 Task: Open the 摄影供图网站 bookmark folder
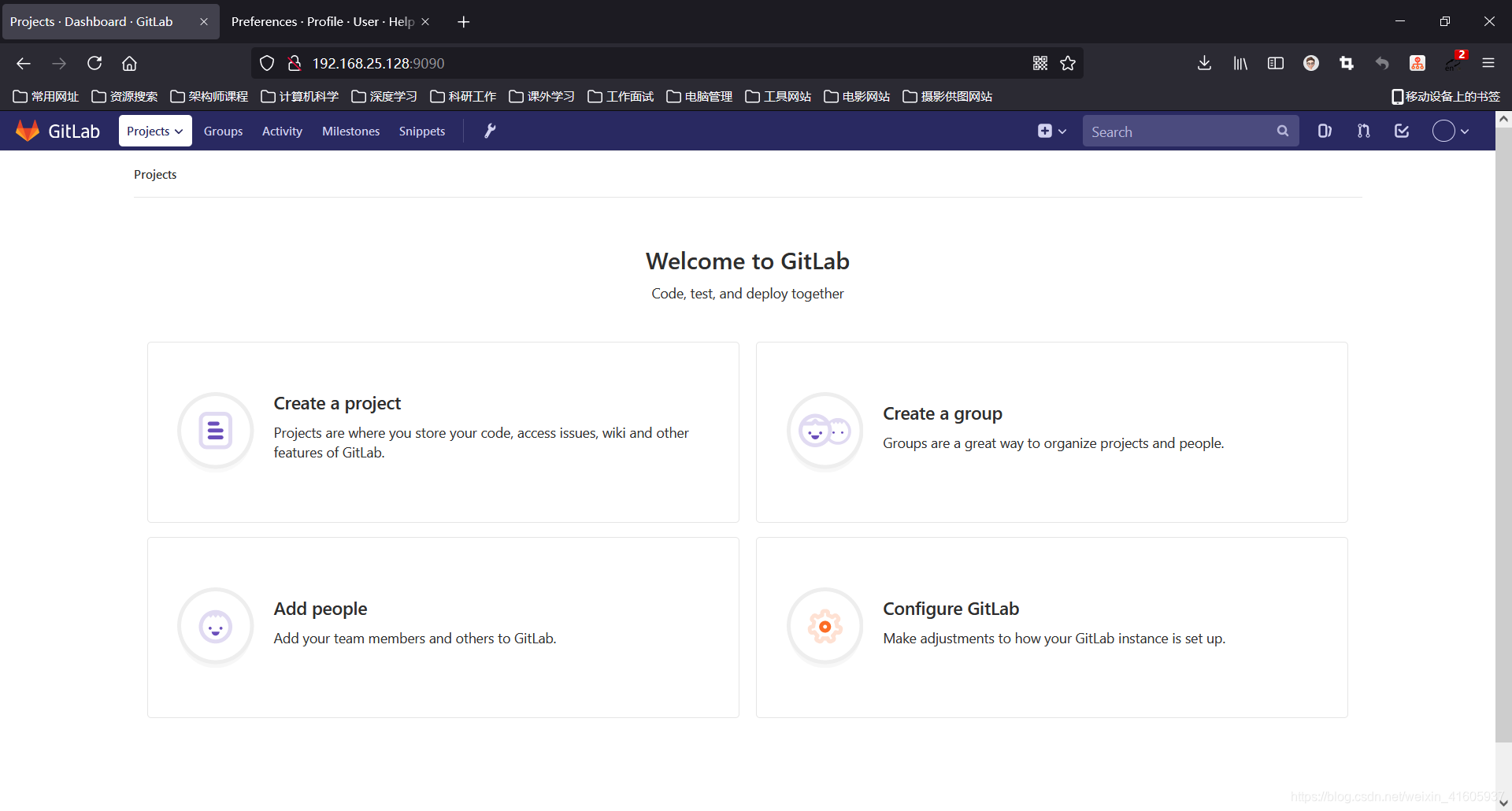947,96
